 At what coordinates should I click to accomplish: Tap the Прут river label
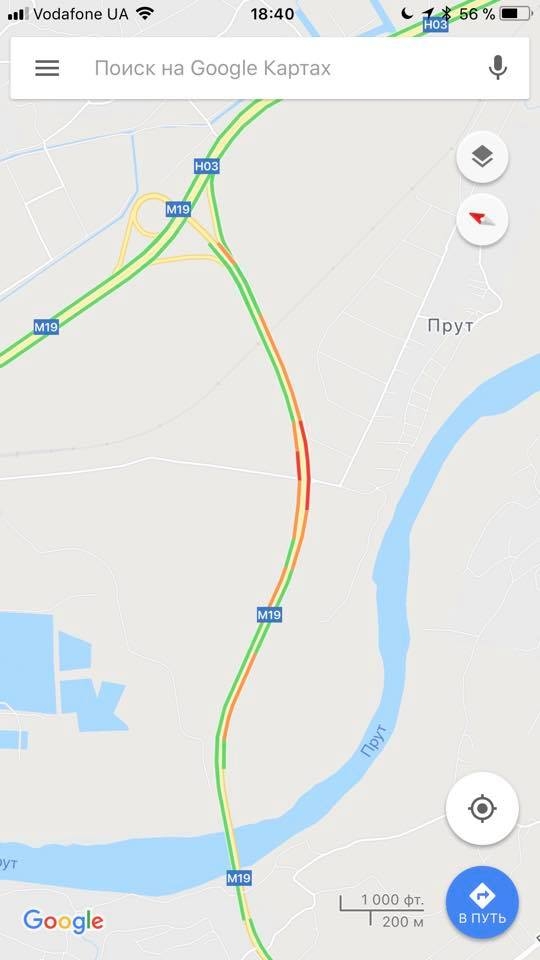pos(373,740)
